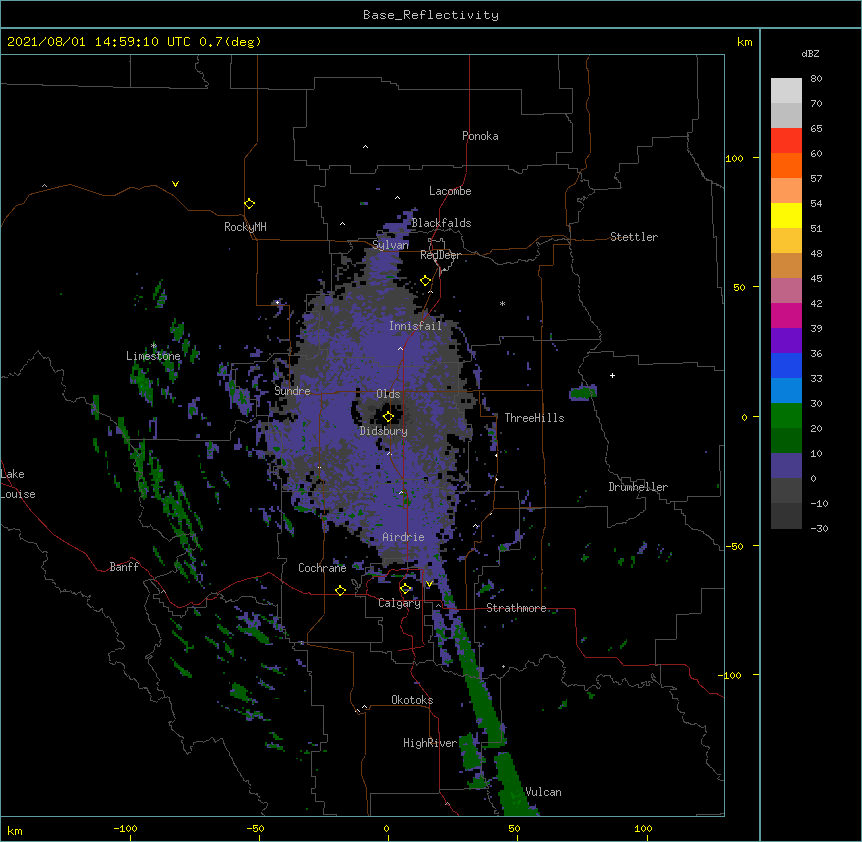Click the Cochrane town label
This screenshot has width=862, height=842.
coord(322,568)
